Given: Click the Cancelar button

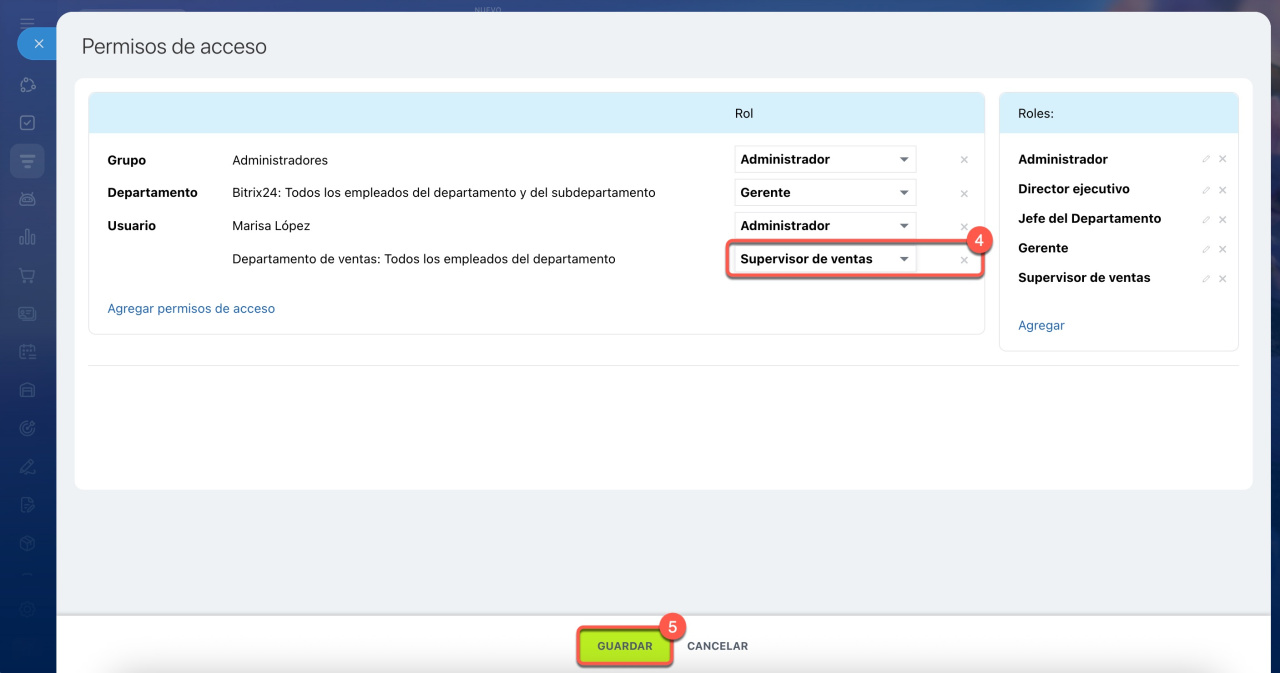Looking at the screenshot, I should tap(717, 646).
